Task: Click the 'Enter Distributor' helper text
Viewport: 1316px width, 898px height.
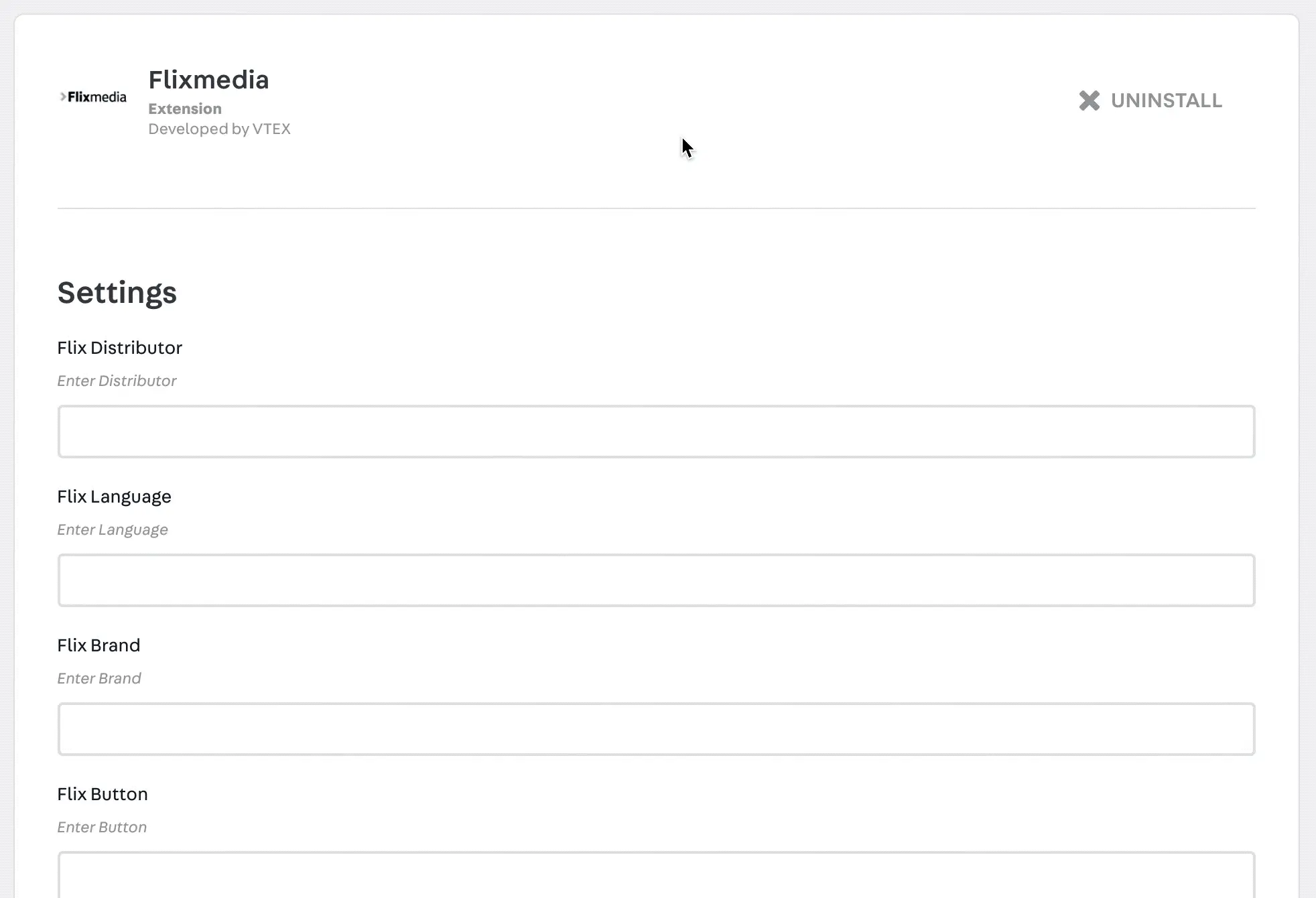Action: click(117, 381)
